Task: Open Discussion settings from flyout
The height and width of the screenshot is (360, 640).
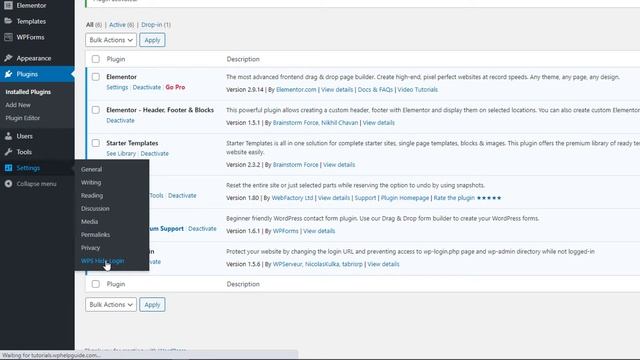Action: [x=95, y=209]
